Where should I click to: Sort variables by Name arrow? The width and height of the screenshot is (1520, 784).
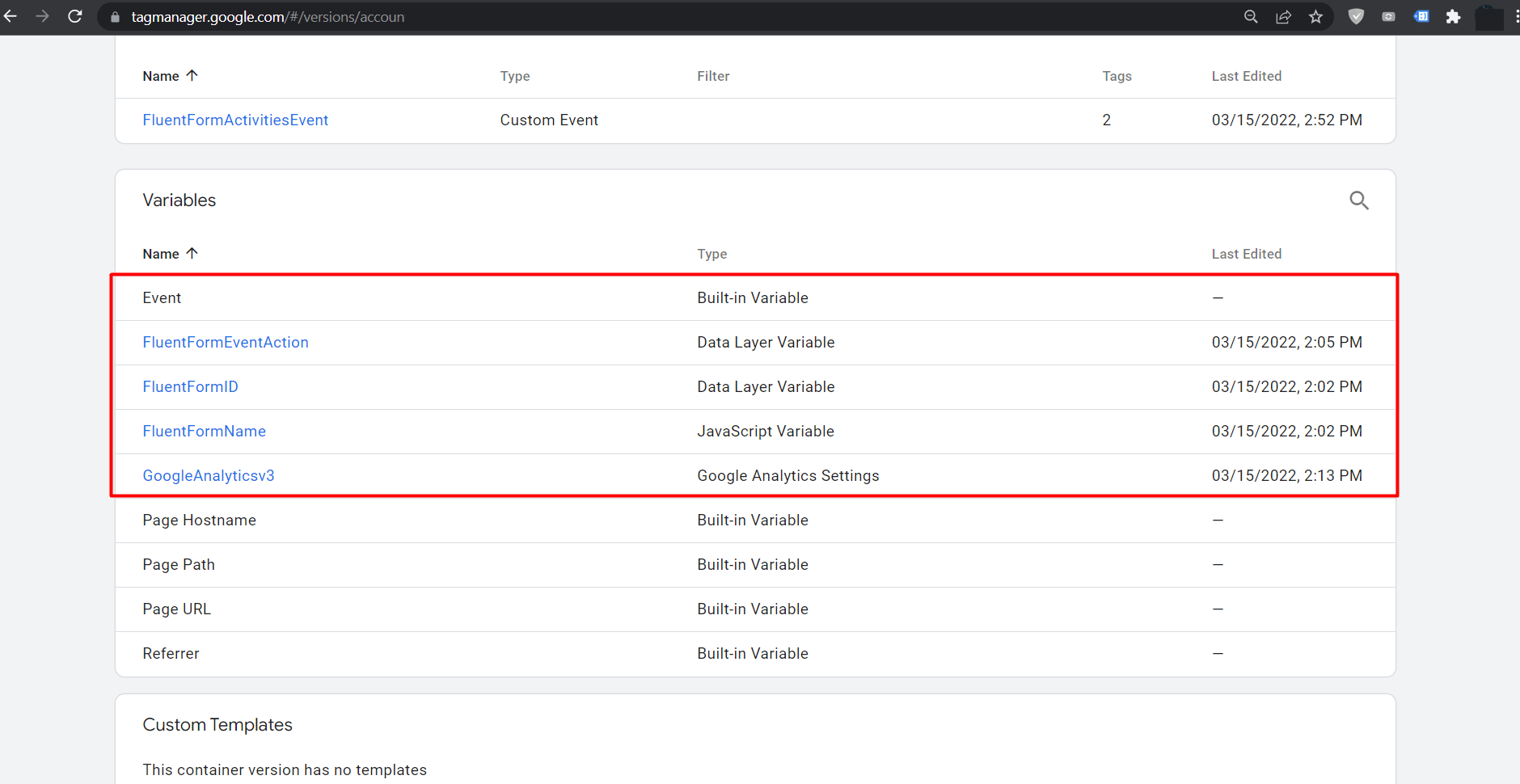[x=192, y=253]
